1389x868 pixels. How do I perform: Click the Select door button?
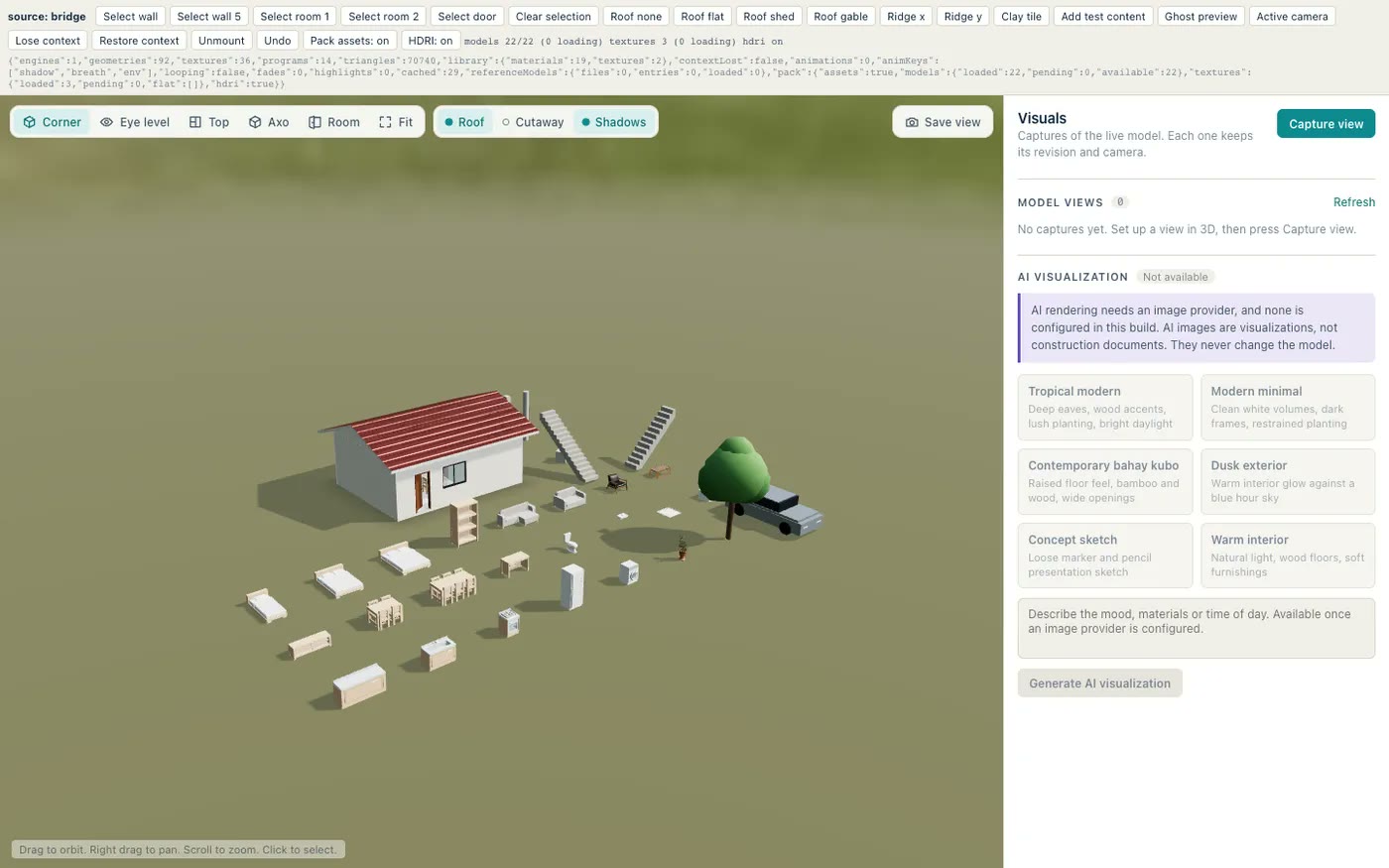point(466,17)
